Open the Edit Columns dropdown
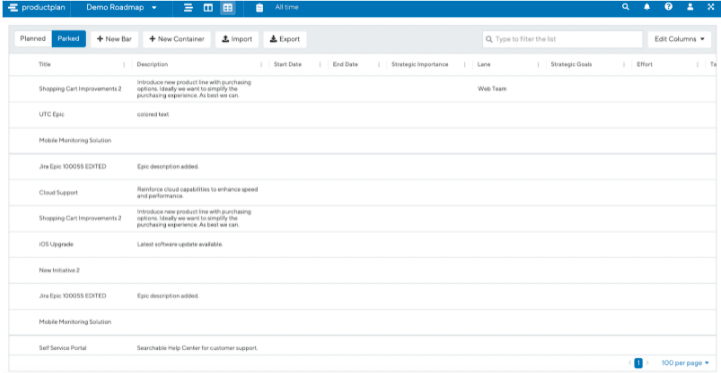Image resolution: width=721 pixels, height=373 pixels. pos(680,40)
